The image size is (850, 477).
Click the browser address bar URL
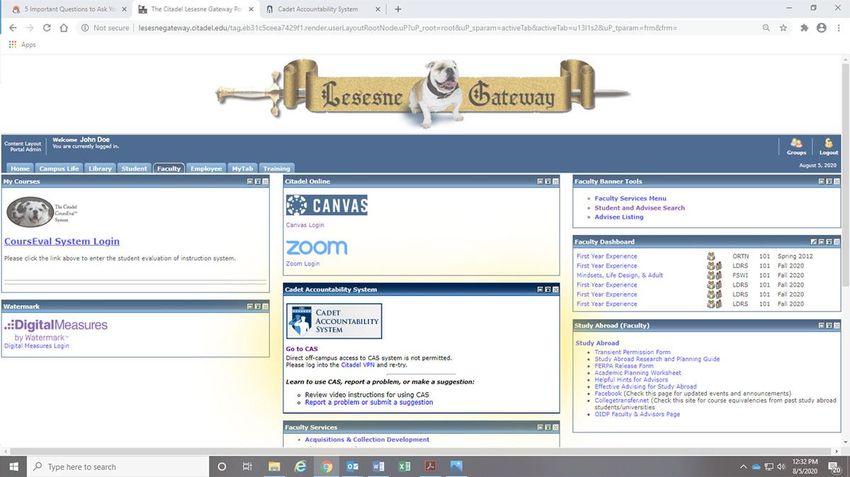[407, 28]
